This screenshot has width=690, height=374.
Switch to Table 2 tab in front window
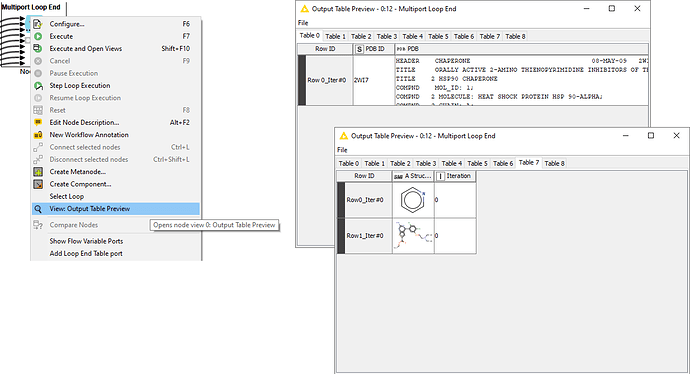tap(400, 164)
